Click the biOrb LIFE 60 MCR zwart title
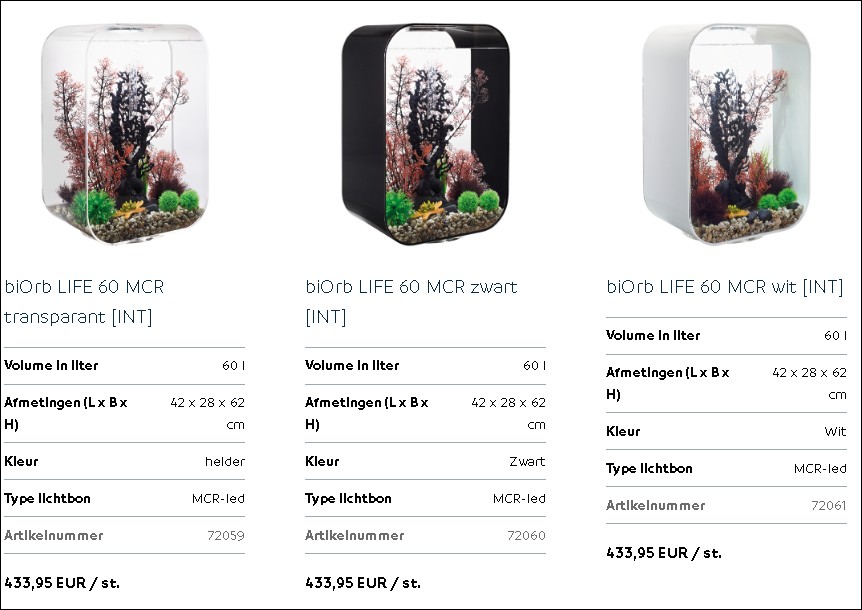The width and height of the screenshot is (862, 610). pyautogui.click(x=411, y=302)
